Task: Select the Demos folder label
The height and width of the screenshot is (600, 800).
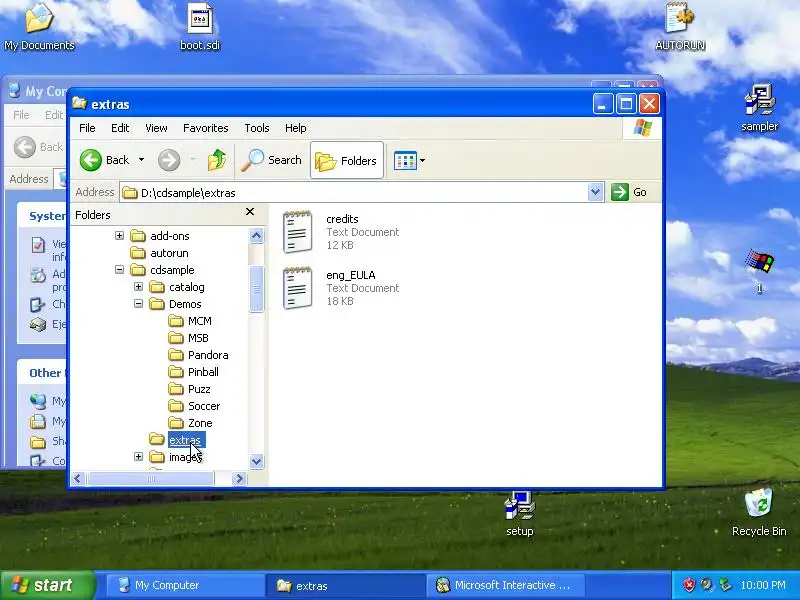Action: 185,304
